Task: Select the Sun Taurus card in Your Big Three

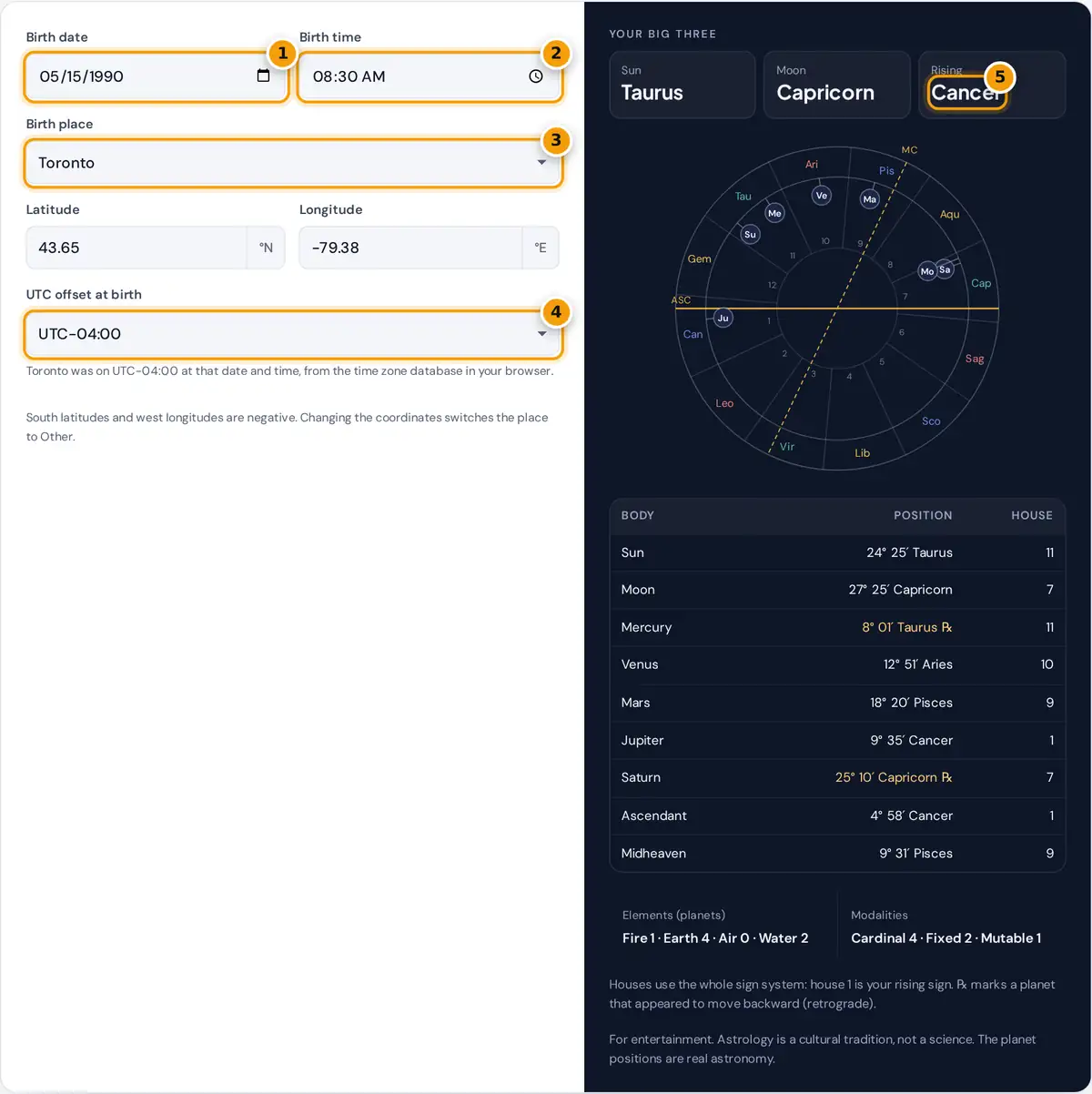Action: coord(682,85)
